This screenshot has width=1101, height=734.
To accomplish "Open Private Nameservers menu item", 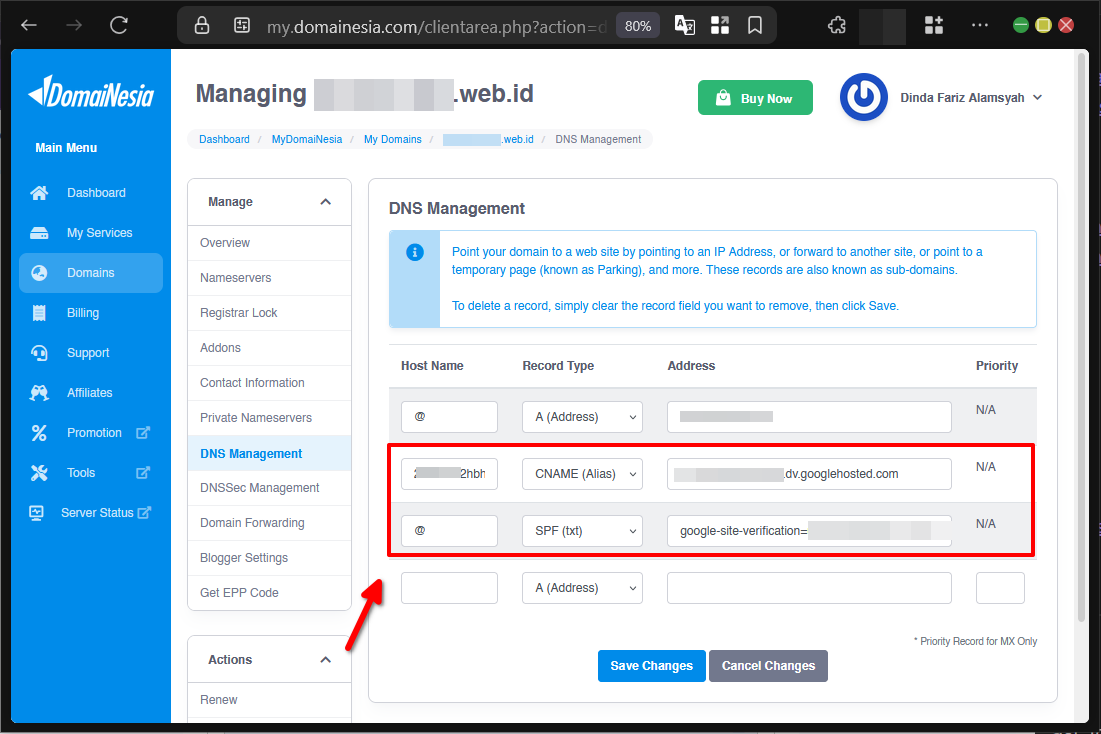I will [270, 418].
